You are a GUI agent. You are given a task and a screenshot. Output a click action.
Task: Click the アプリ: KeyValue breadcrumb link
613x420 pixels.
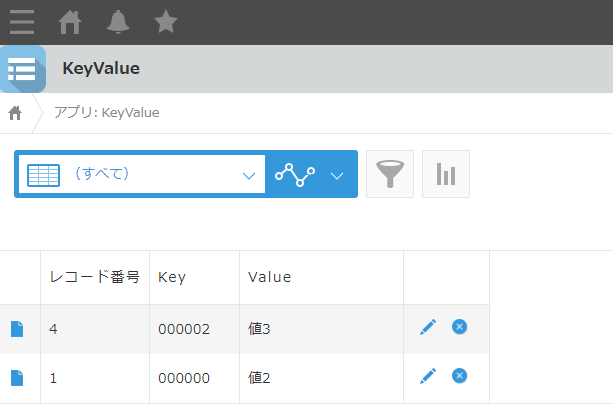[x=106, y=113]
